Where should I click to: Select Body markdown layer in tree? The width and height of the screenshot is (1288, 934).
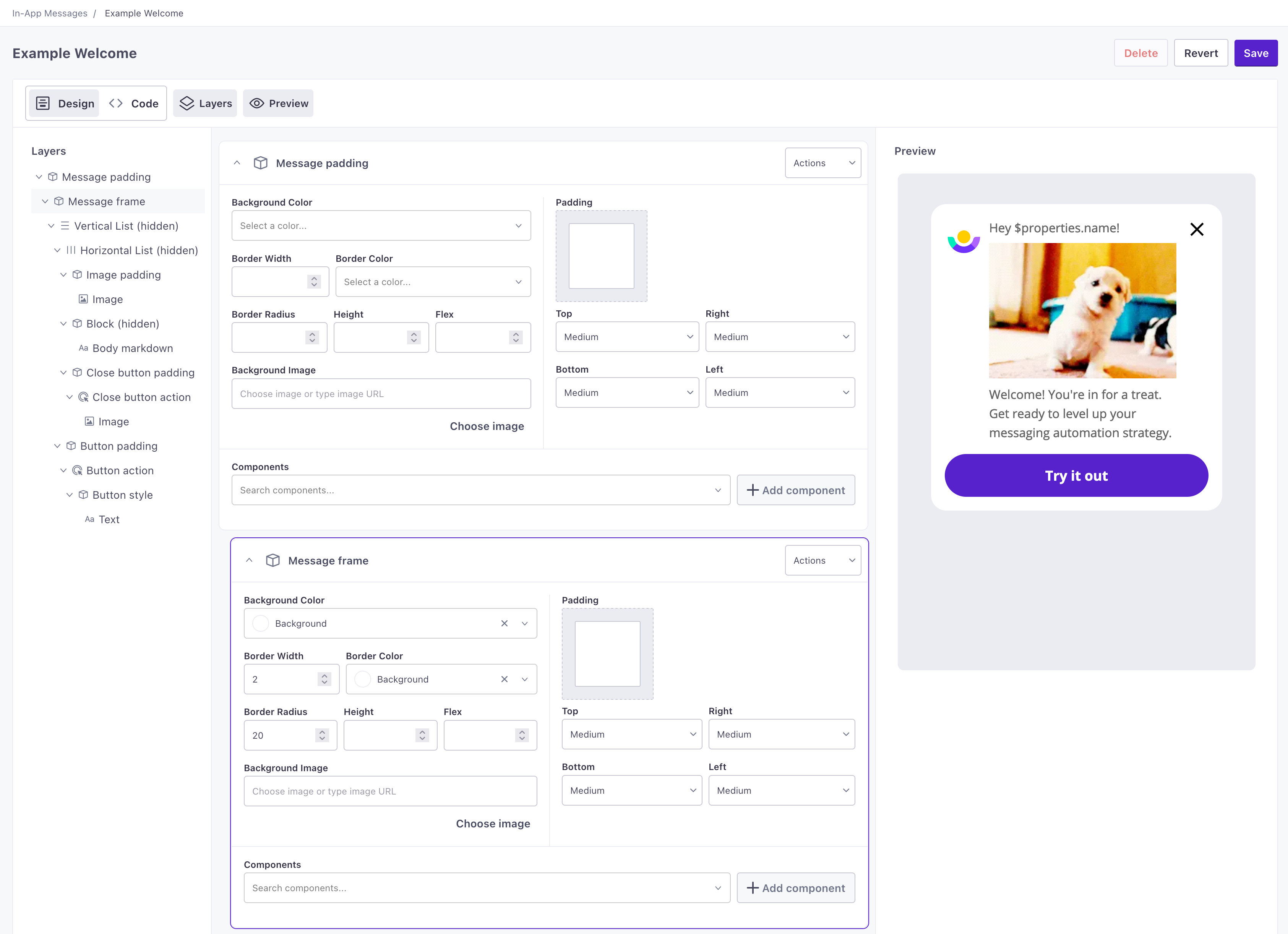tap(132, 348)
